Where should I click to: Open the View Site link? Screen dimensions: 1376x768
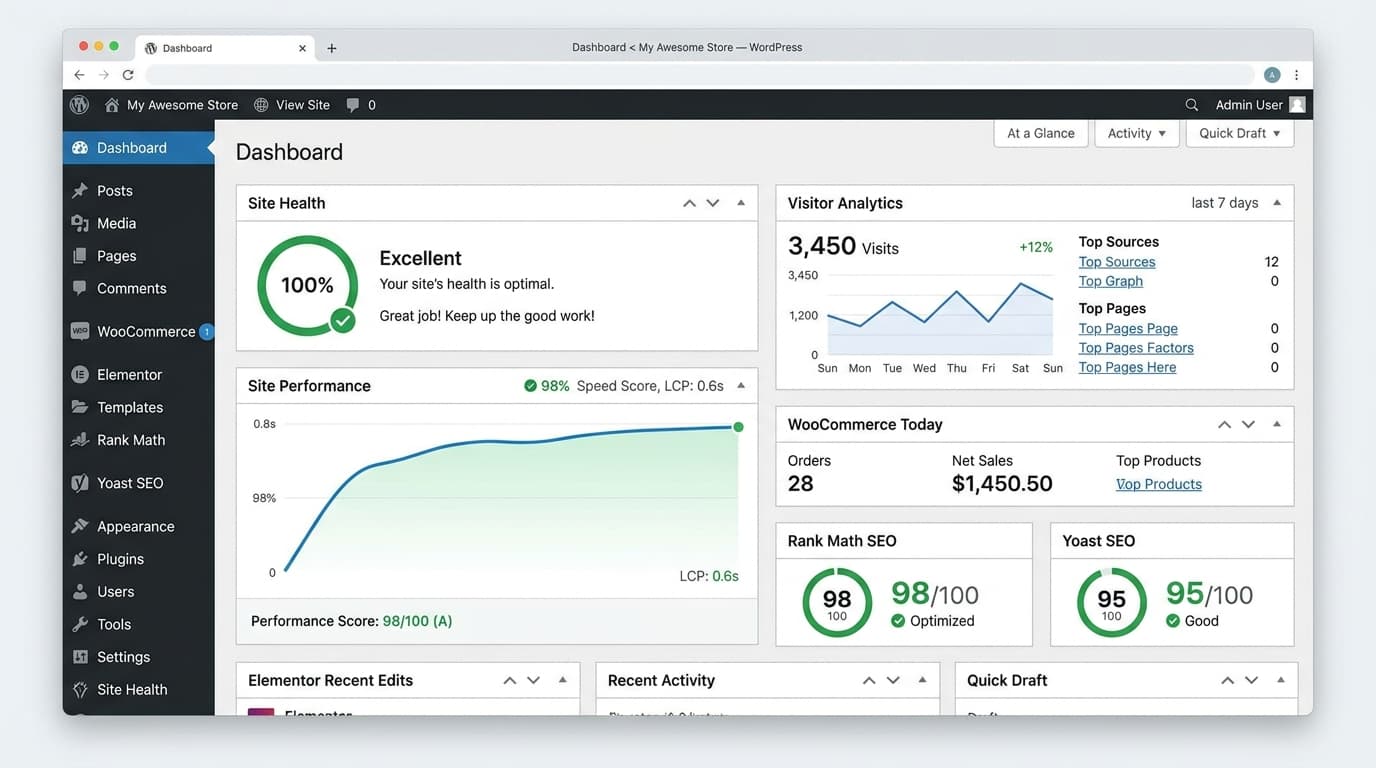pyautogui.click(x=292, y=105)
